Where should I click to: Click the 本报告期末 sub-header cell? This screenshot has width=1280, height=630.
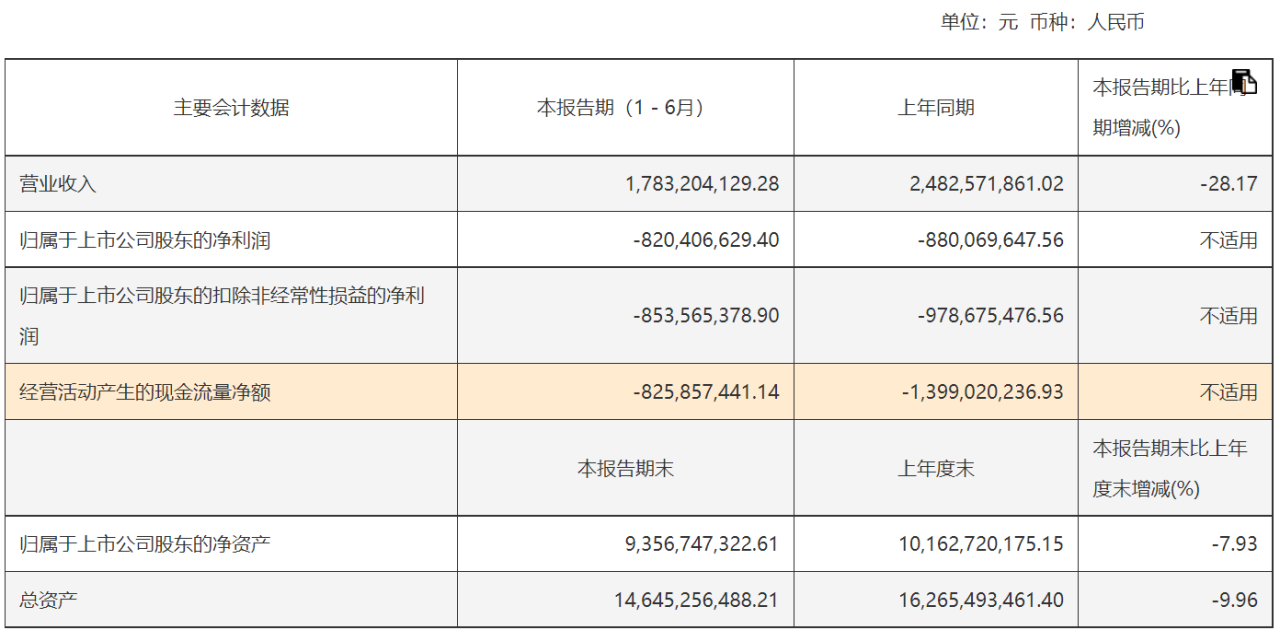click(625, 468)
